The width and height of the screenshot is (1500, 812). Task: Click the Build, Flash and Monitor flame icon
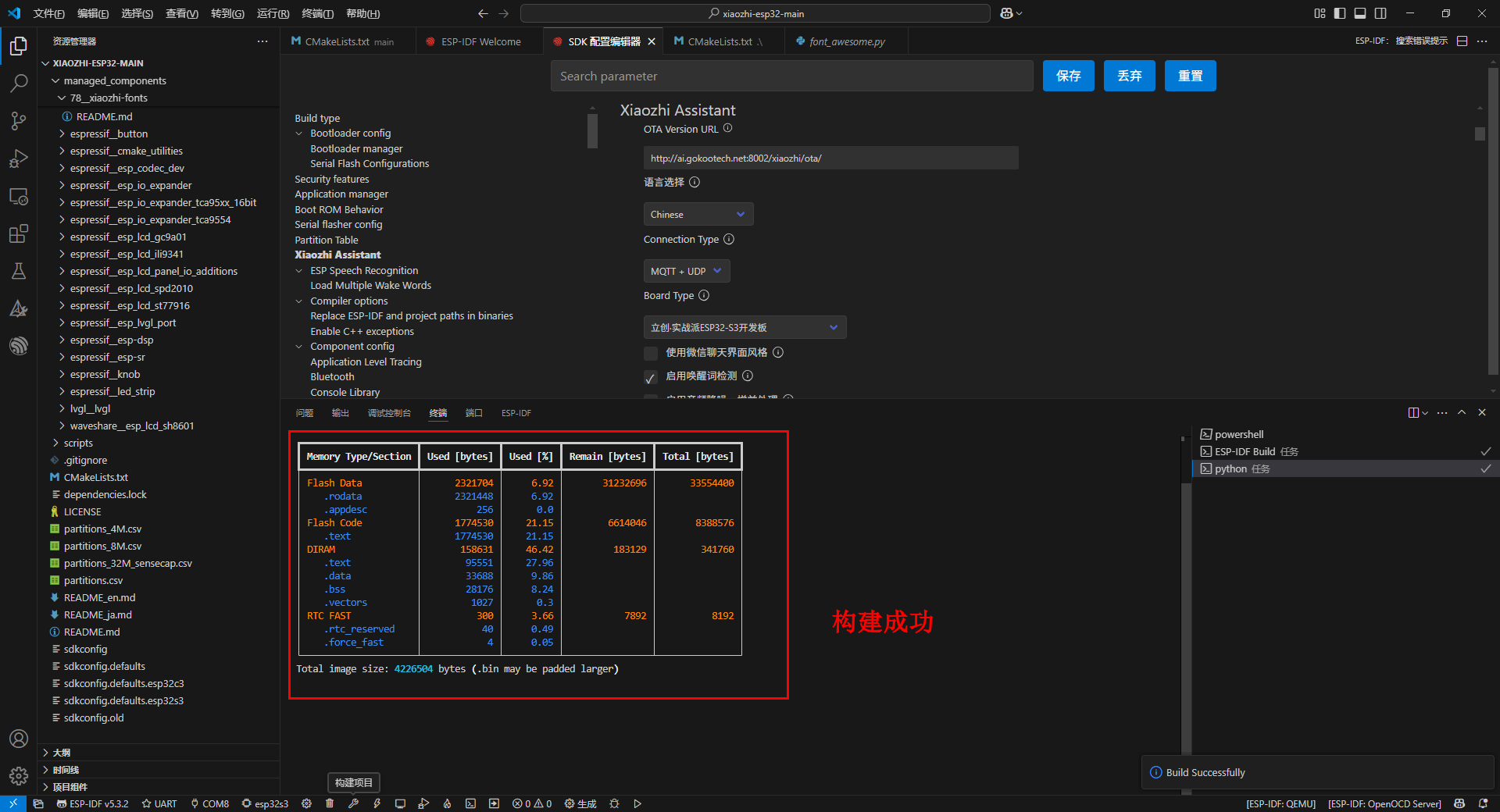click(x=447, y=803)
